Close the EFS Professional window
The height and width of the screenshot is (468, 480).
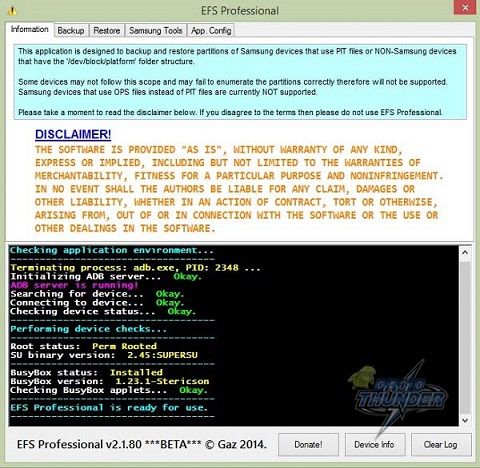[465, 8]
